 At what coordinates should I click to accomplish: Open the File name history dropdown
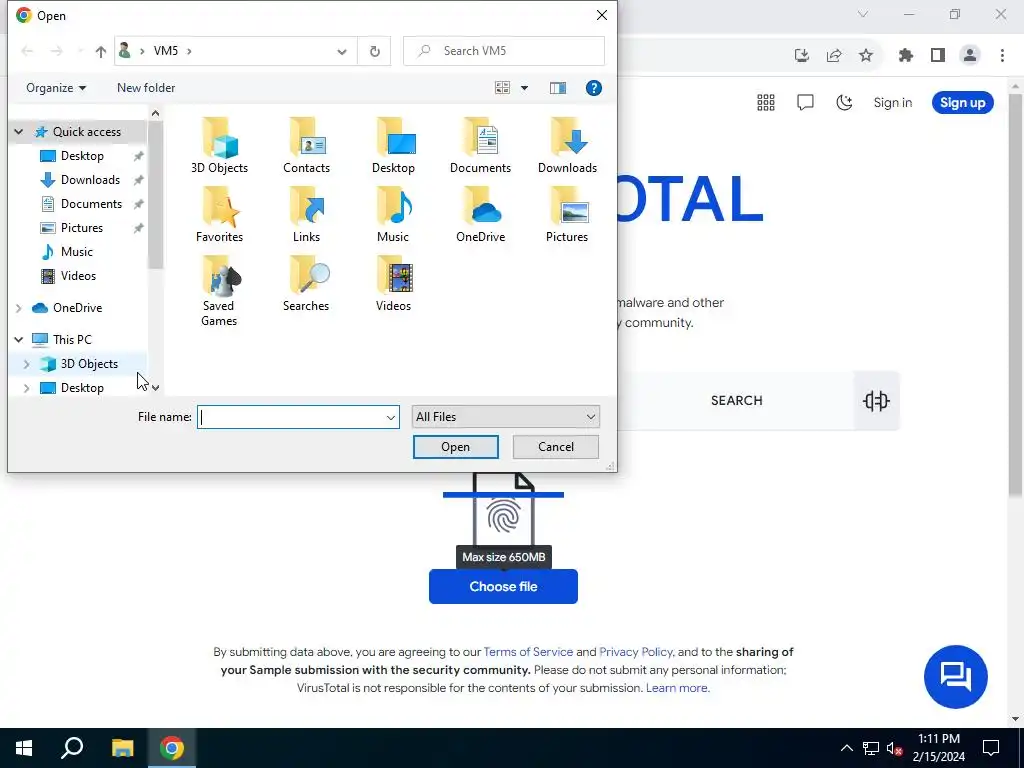pos(391,417)
